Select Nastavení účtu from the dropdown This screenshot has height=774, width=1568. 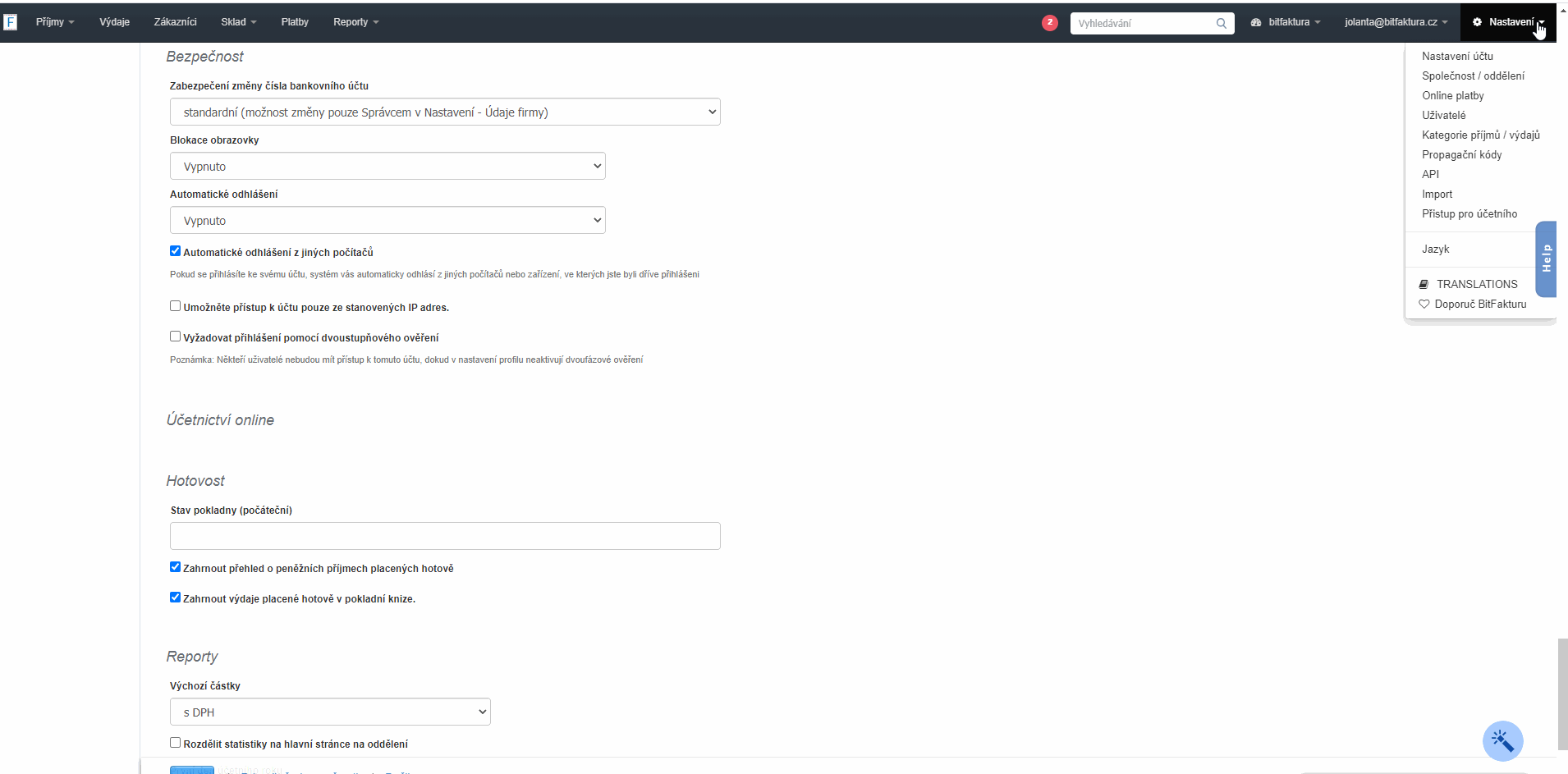pyautogui.click(x=1457, y=56)
